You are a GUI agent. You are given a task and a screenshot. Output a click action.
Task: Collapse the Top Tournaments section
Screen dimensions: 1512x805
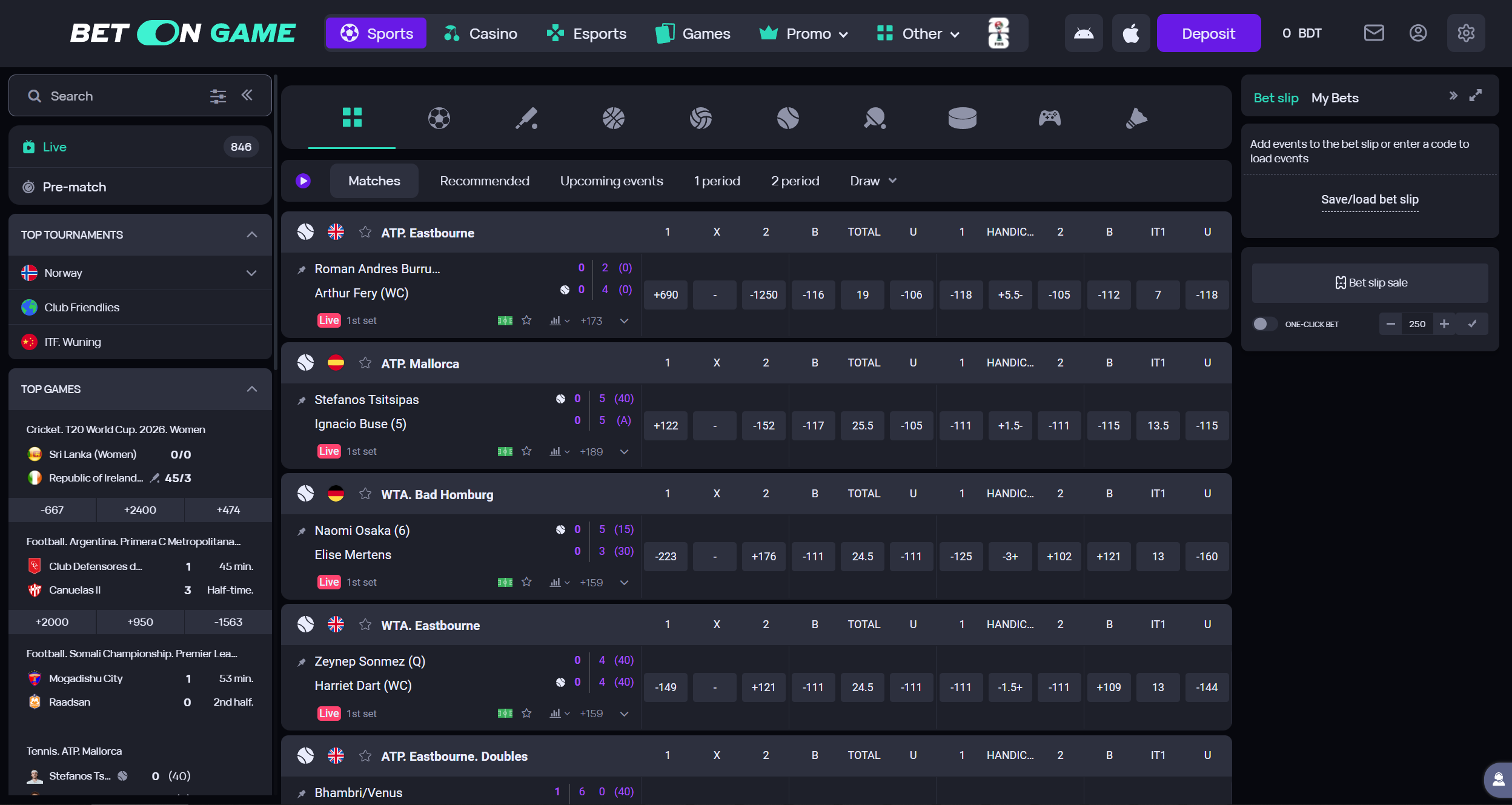(252, 234)
